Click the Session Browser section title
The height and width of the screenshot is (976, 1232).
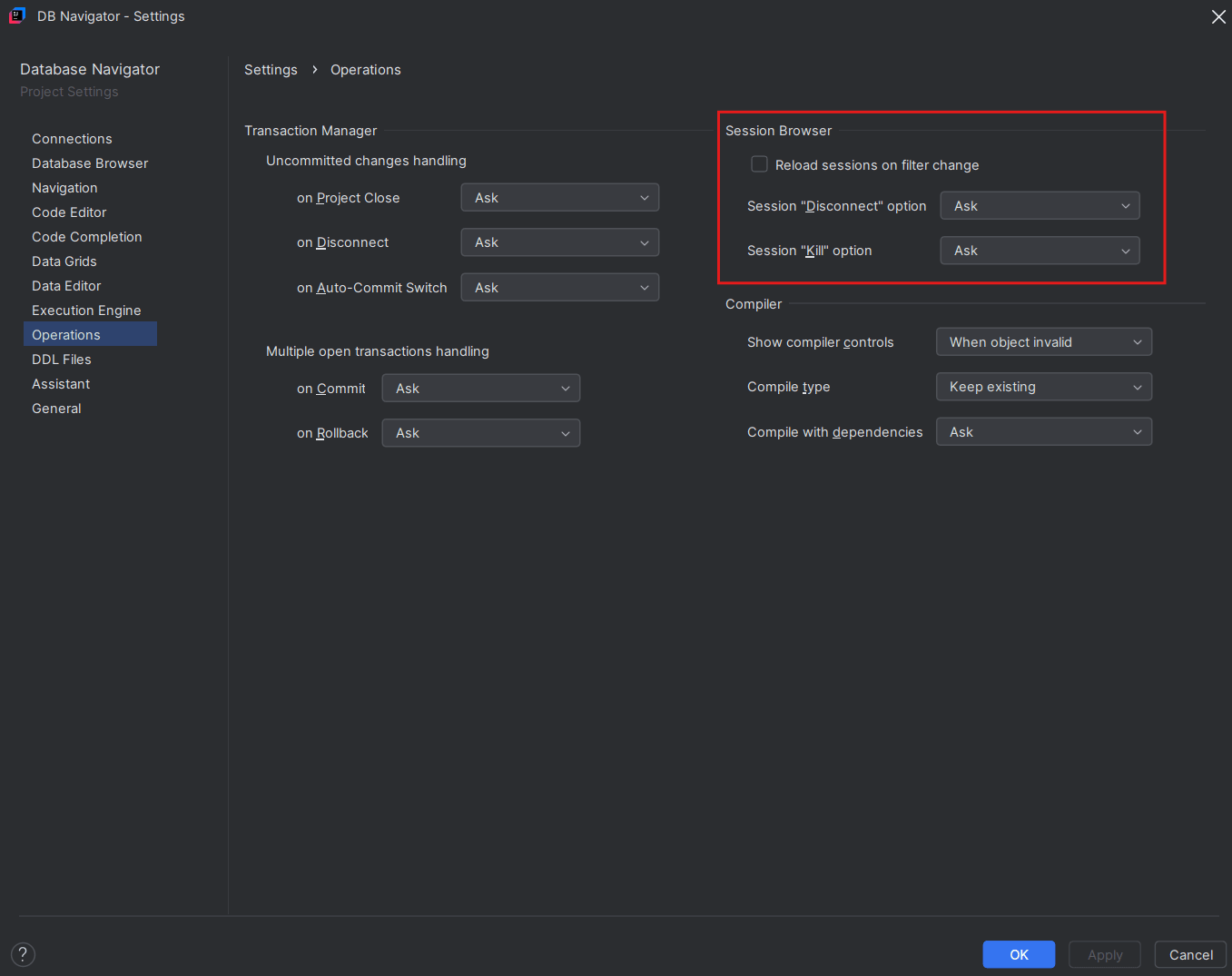tap(778, 131)
